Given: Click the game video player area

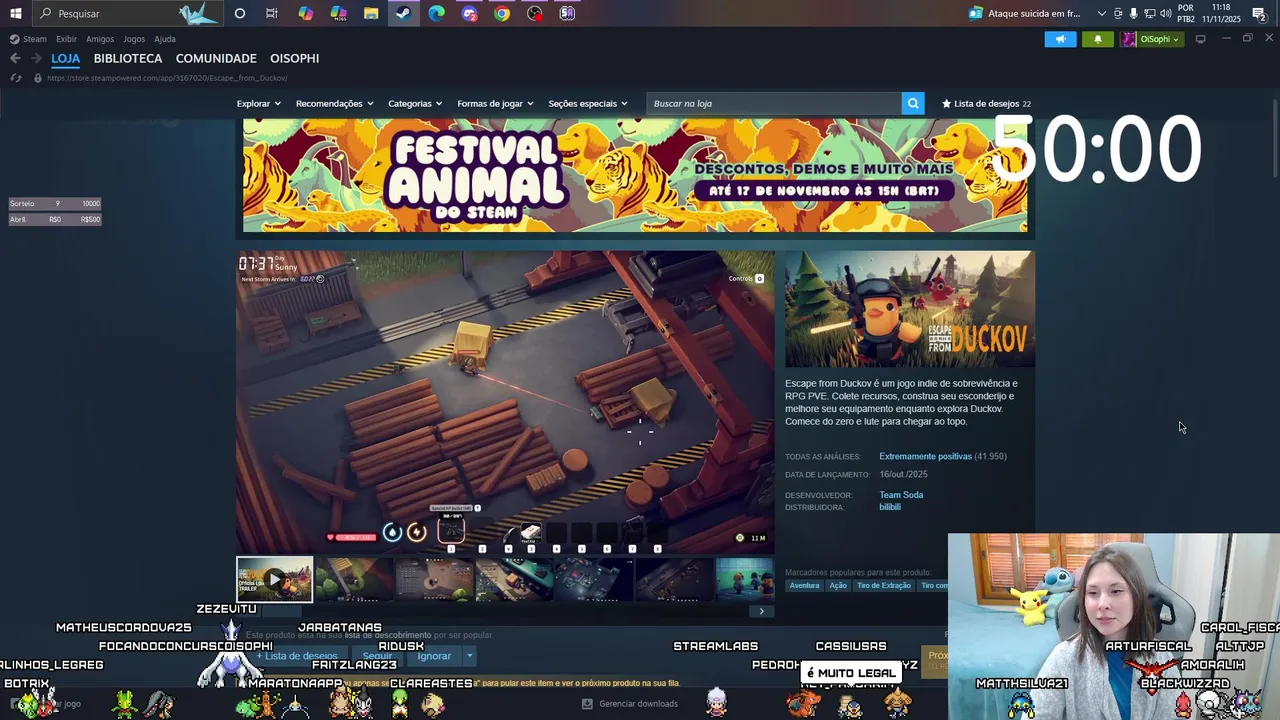Looking at the screenshot, I should point(505,402).
